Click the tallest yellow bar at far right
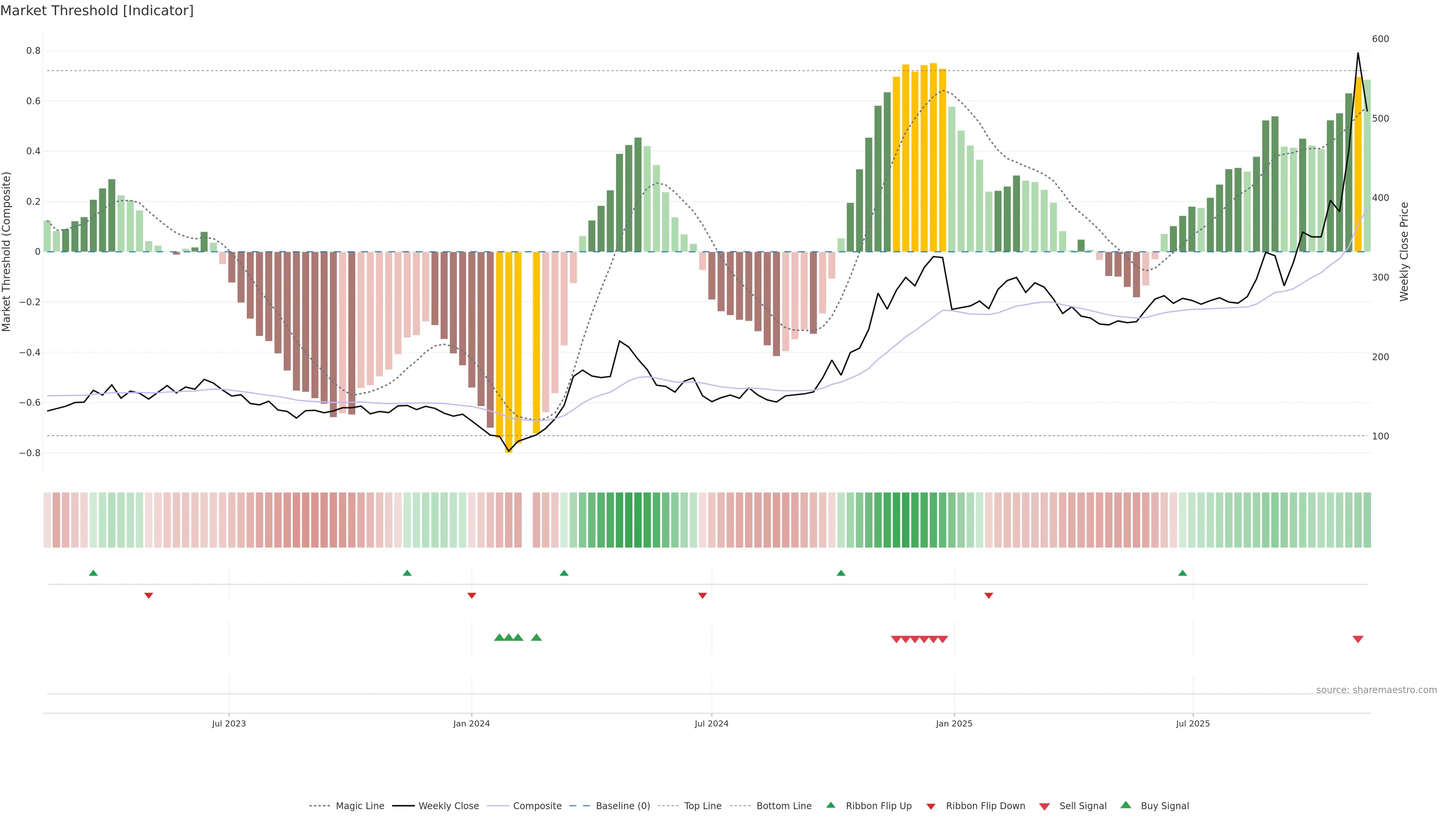The image size is (1456, 819). click(x=1358, y=164)
